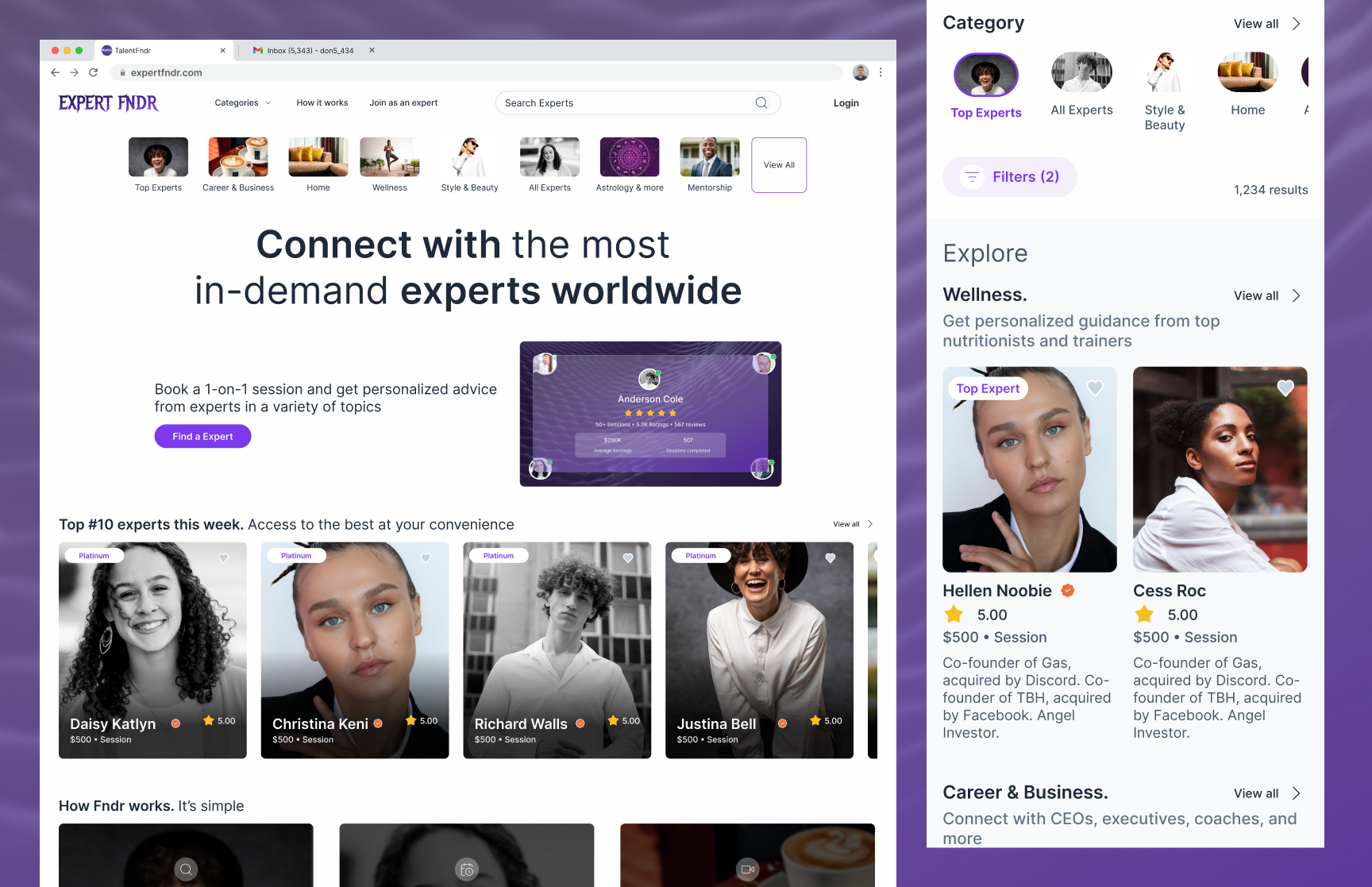This screenshot has height=887, width=1372.
Task: Select Top Experts in mobile Category row
Action: [986, 86]
